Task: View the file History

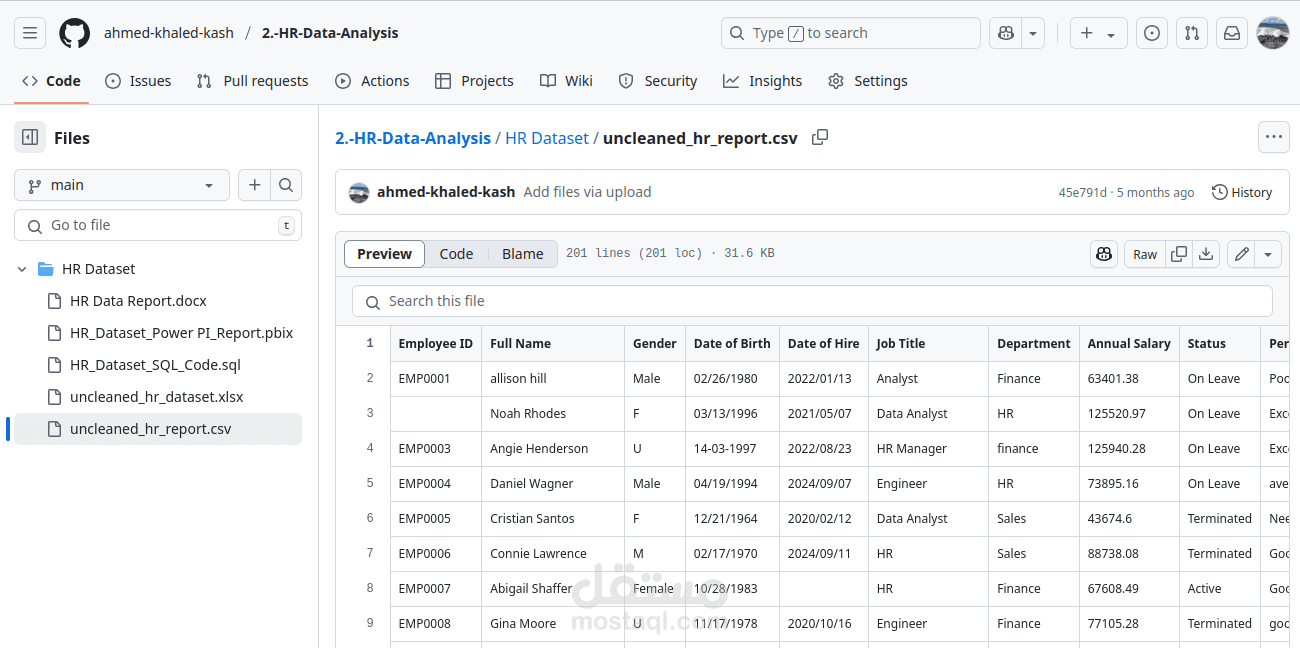Action: coord(1241,191)
